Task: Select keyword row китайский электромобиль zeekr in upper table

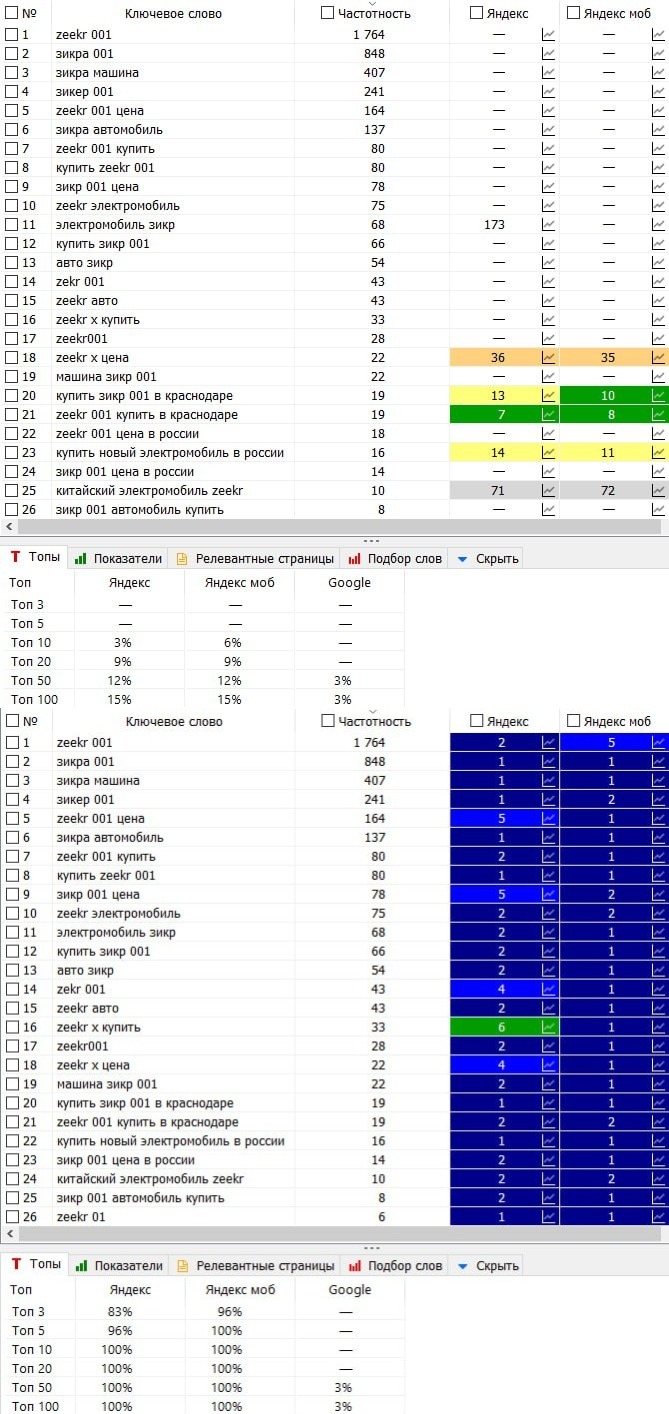Action: pos(149,491)
